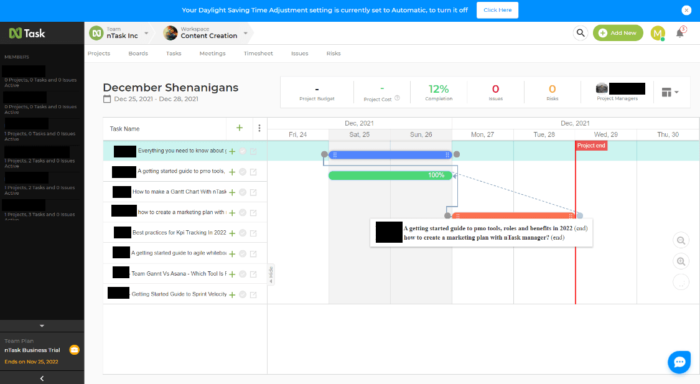Click the Task Name column header

click(x=125, y=129)
